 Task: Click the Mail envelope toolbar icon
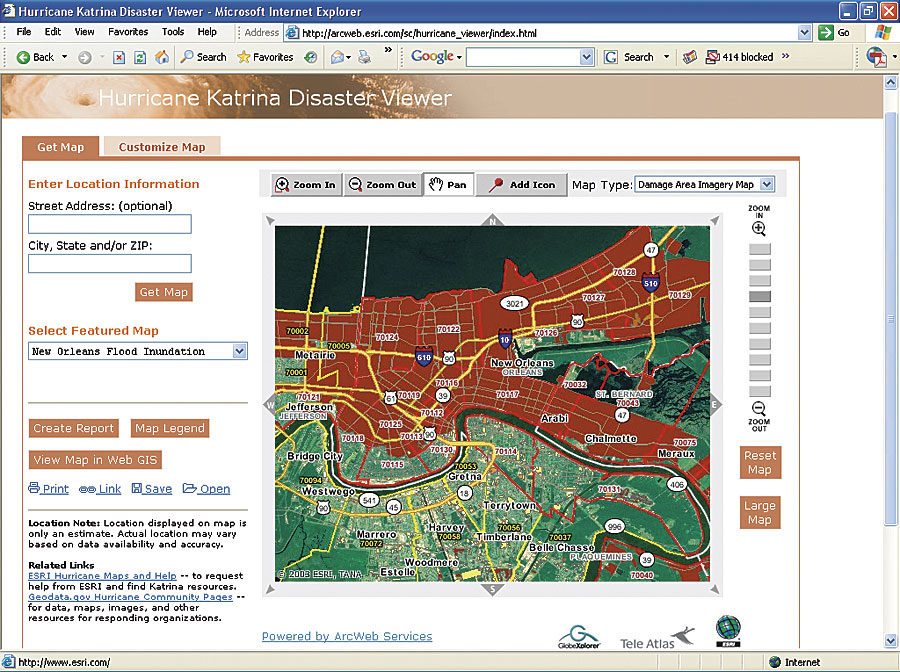click(338, 57)
